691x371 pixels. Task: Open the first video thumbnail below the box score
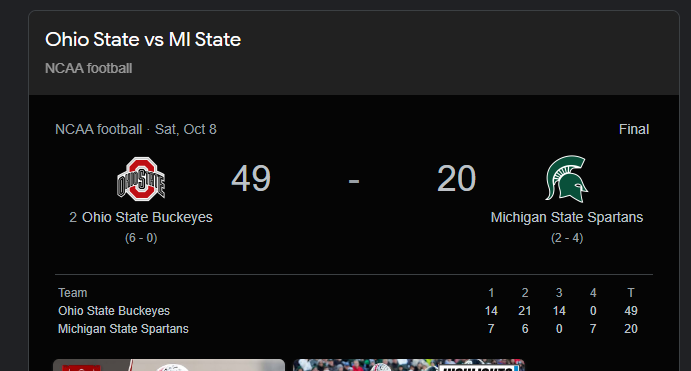pos(169,365)
